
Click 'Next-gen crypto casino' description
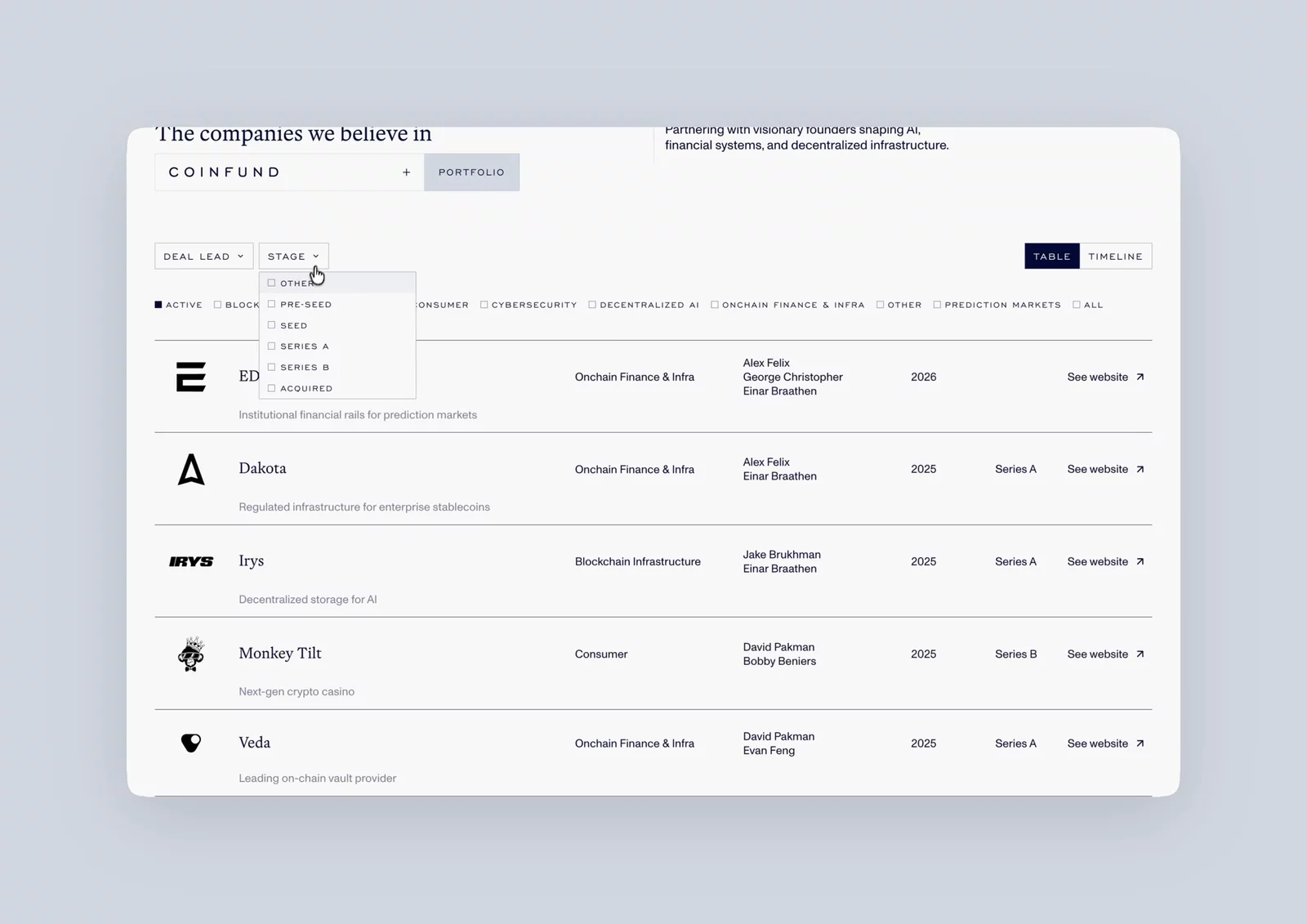pos(297,691)
